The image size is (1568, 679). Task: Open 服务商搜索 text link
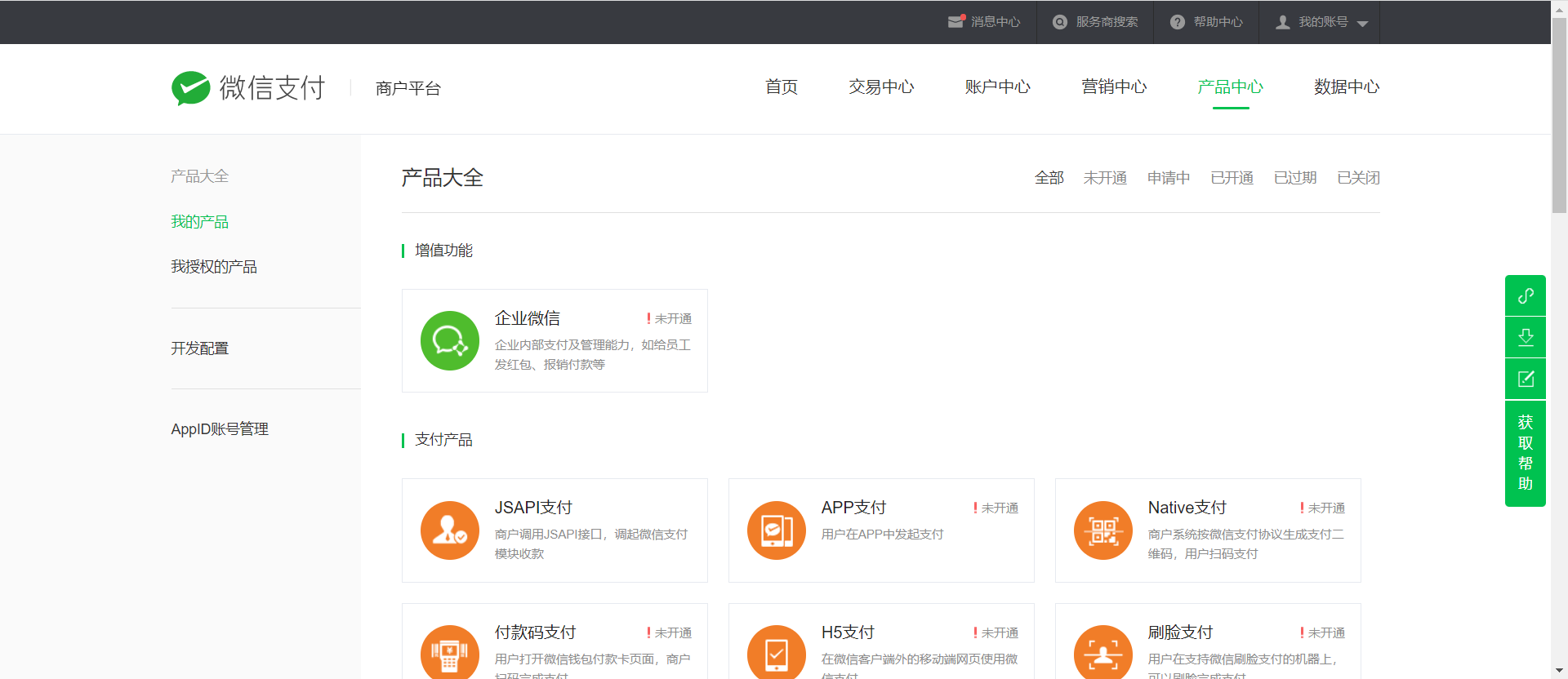coord(1107,22)
